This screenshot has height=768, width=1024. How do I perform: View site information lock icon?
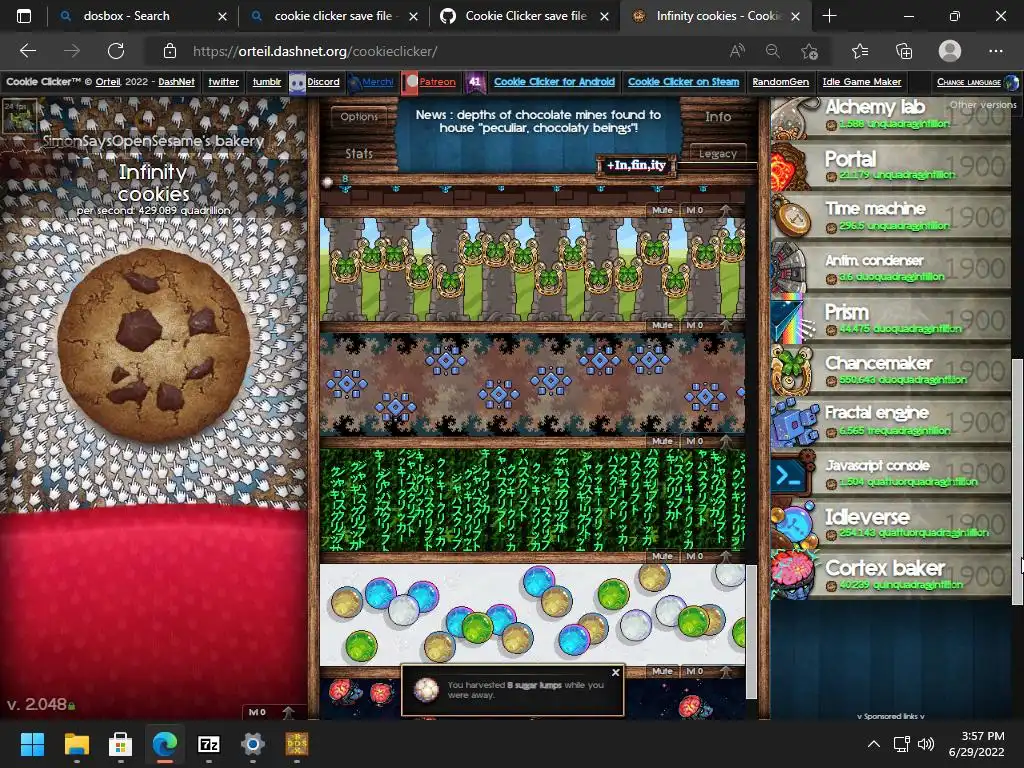(x=170, y=51)
